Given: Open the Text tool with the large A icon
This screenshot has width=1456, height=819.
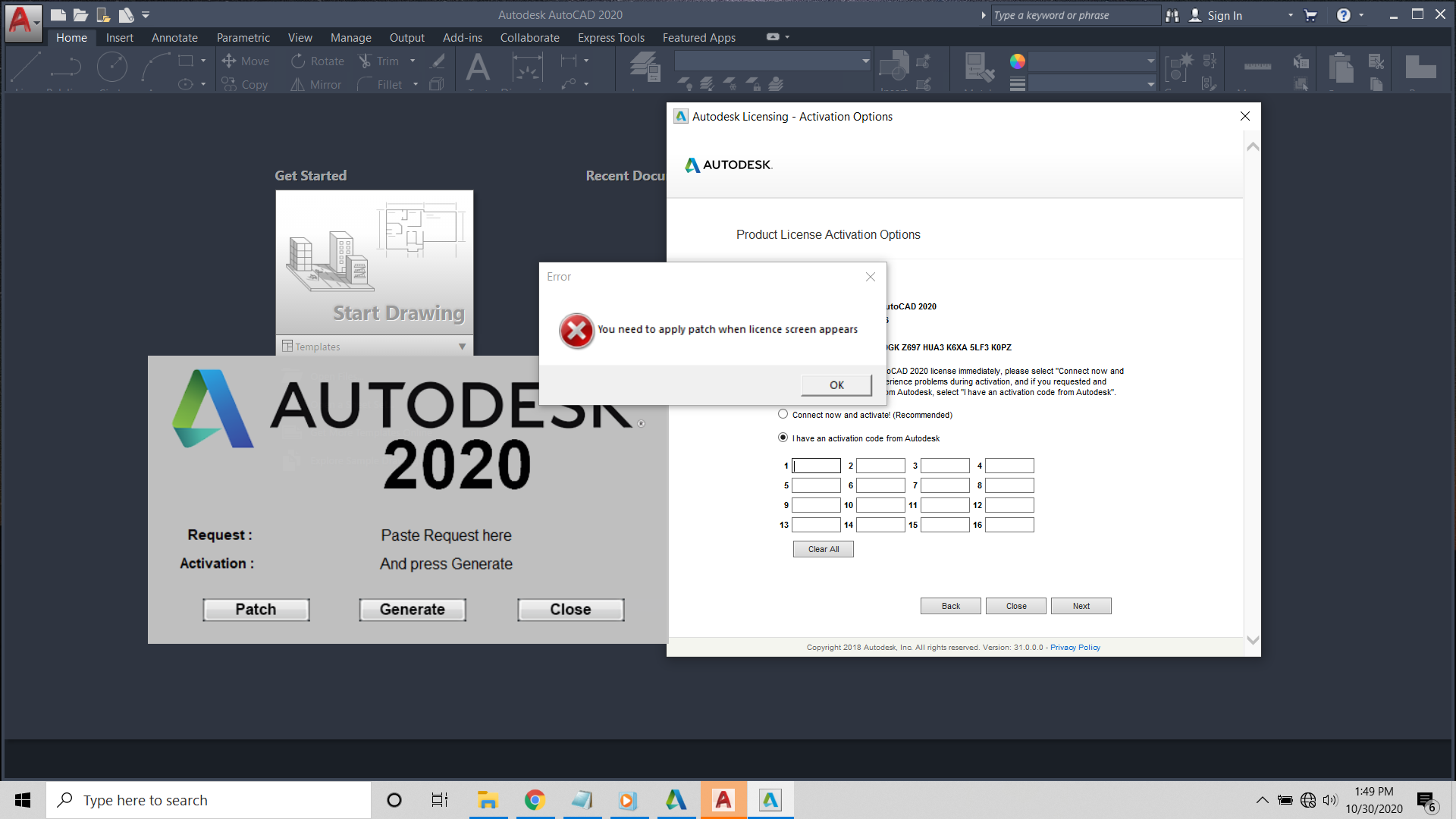Looking at the screenshot, I should click(x=478, y=68).
